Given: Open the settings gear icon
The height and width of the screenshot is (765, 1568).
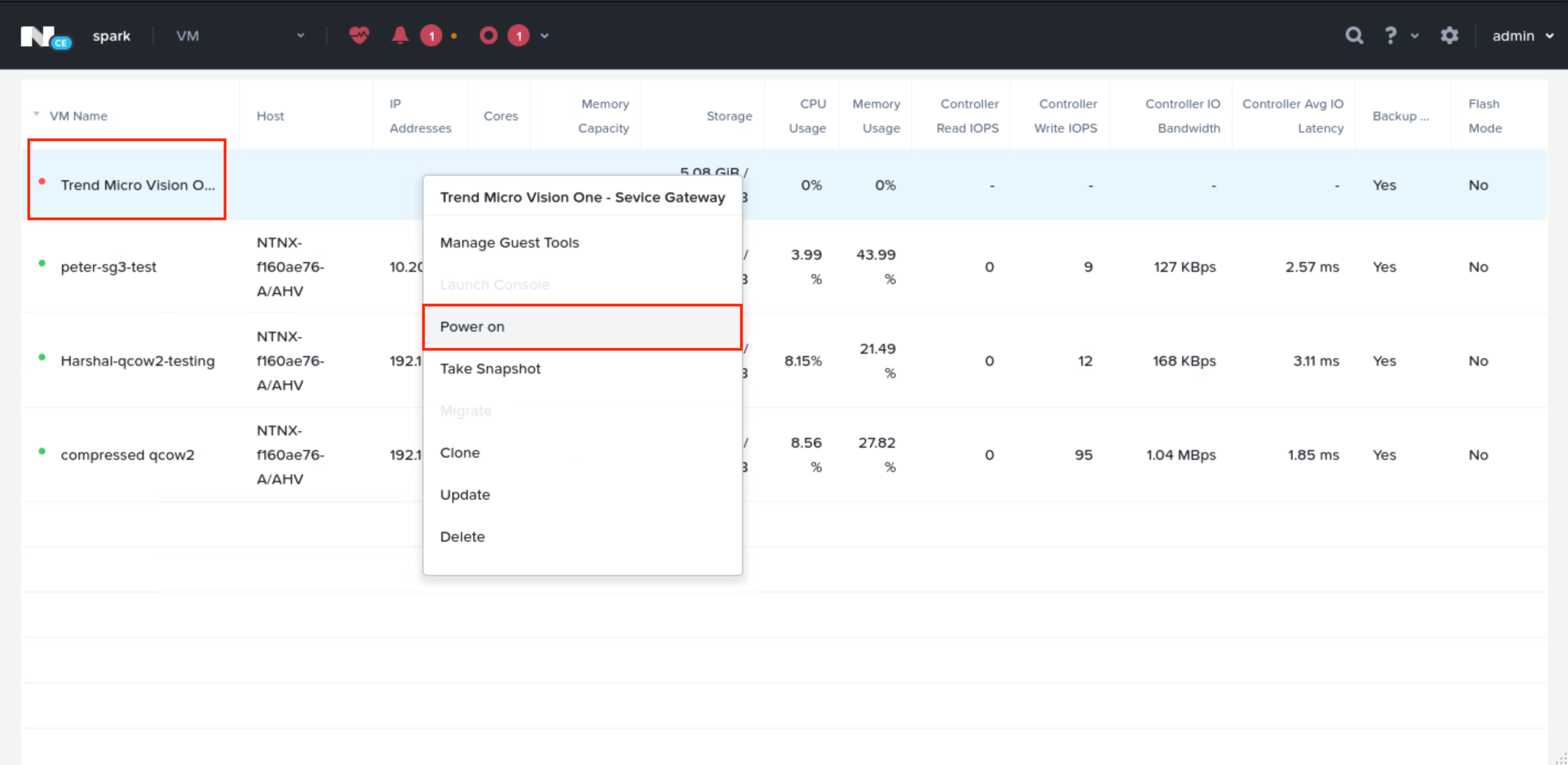Looking at the screenshot, I should coord(1449,36).
